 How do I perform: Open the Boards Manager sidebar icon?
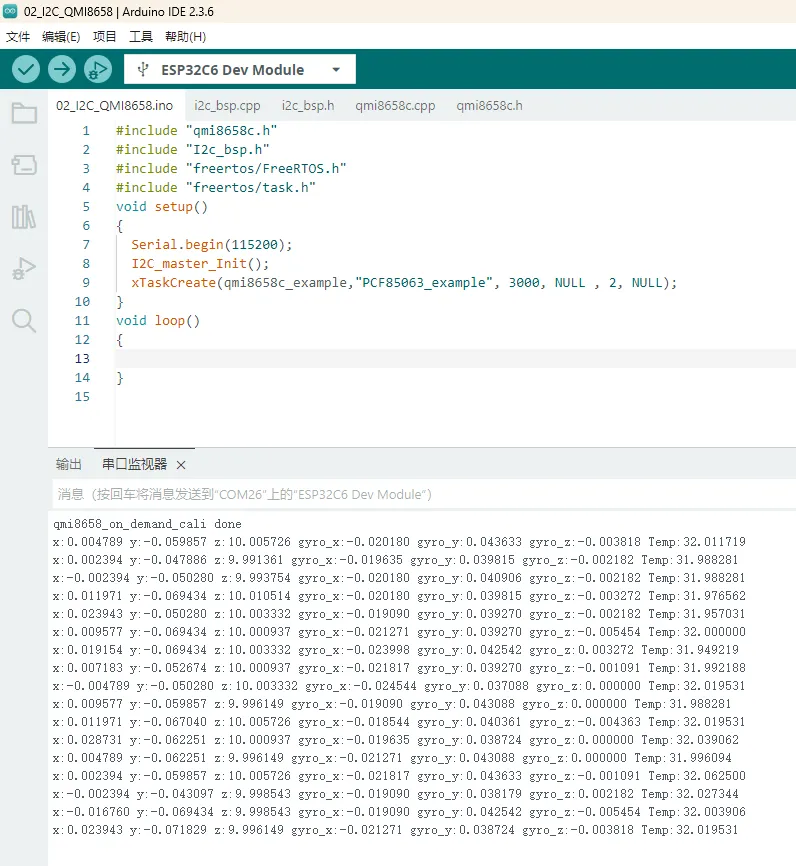click(24, 165)
